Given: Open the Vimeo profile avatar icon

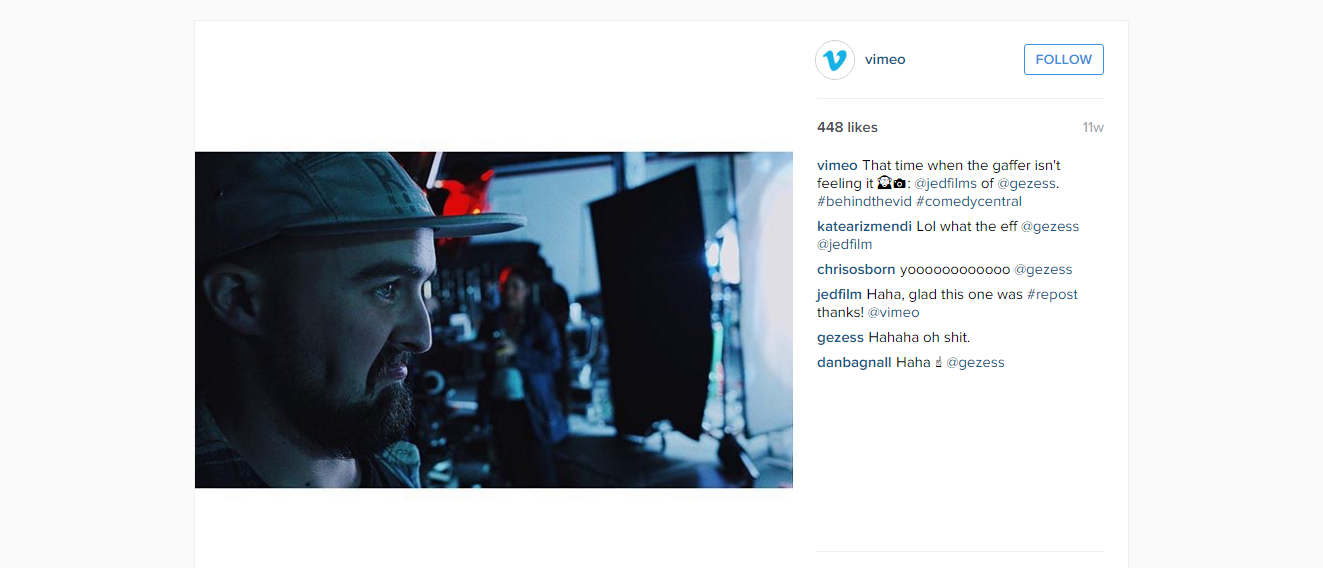Looking at the screenshot, I should (835, 60).
